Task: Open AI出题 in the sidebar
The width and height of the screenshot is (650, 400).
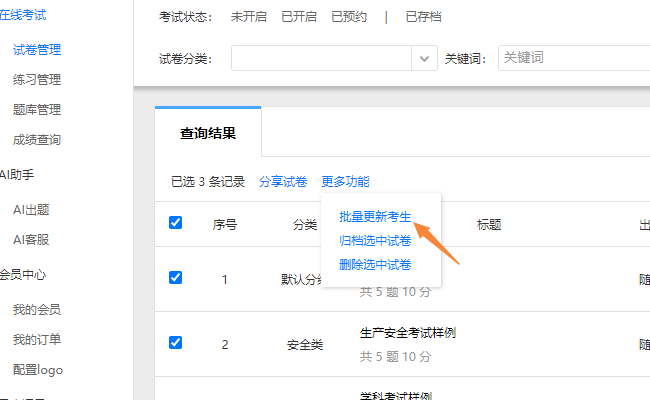Action: [x=31, y=210]
